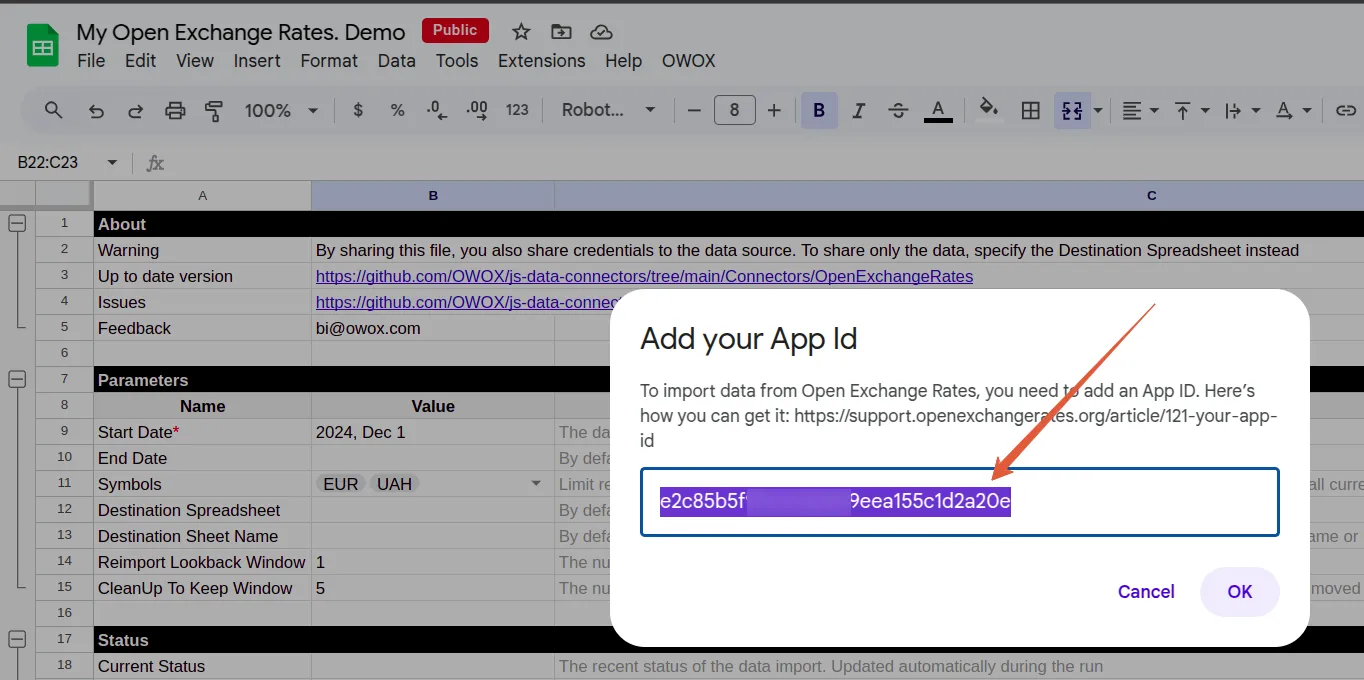Open text rotation dropdown

pyautogui.click(x=1293, y=110)
